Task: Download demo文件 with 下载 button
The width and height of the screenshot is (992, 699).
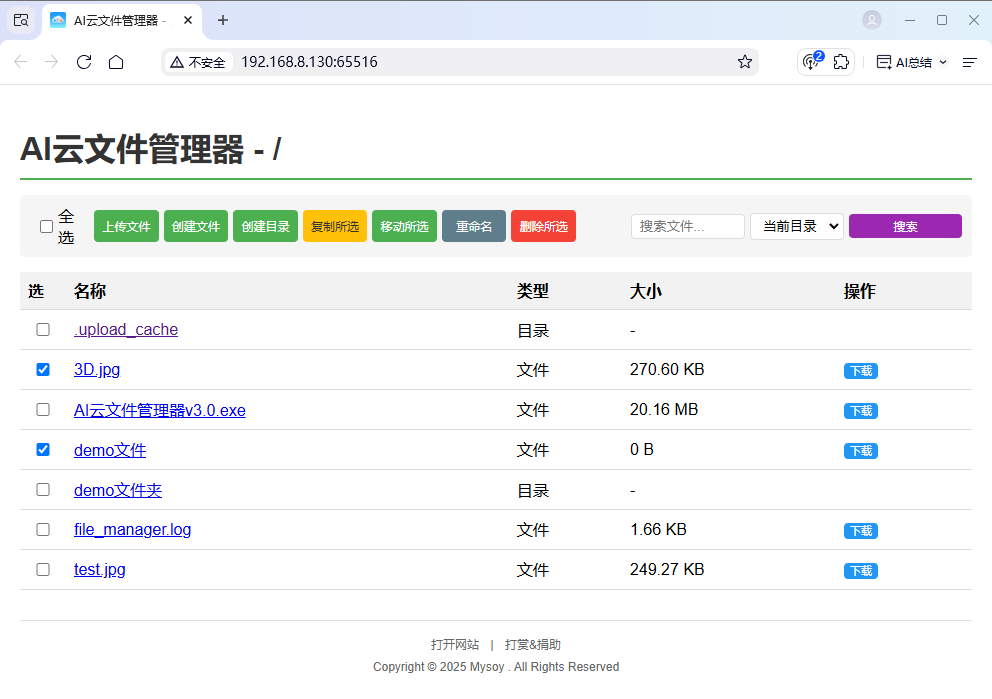Action: click(x=860, y=451)
